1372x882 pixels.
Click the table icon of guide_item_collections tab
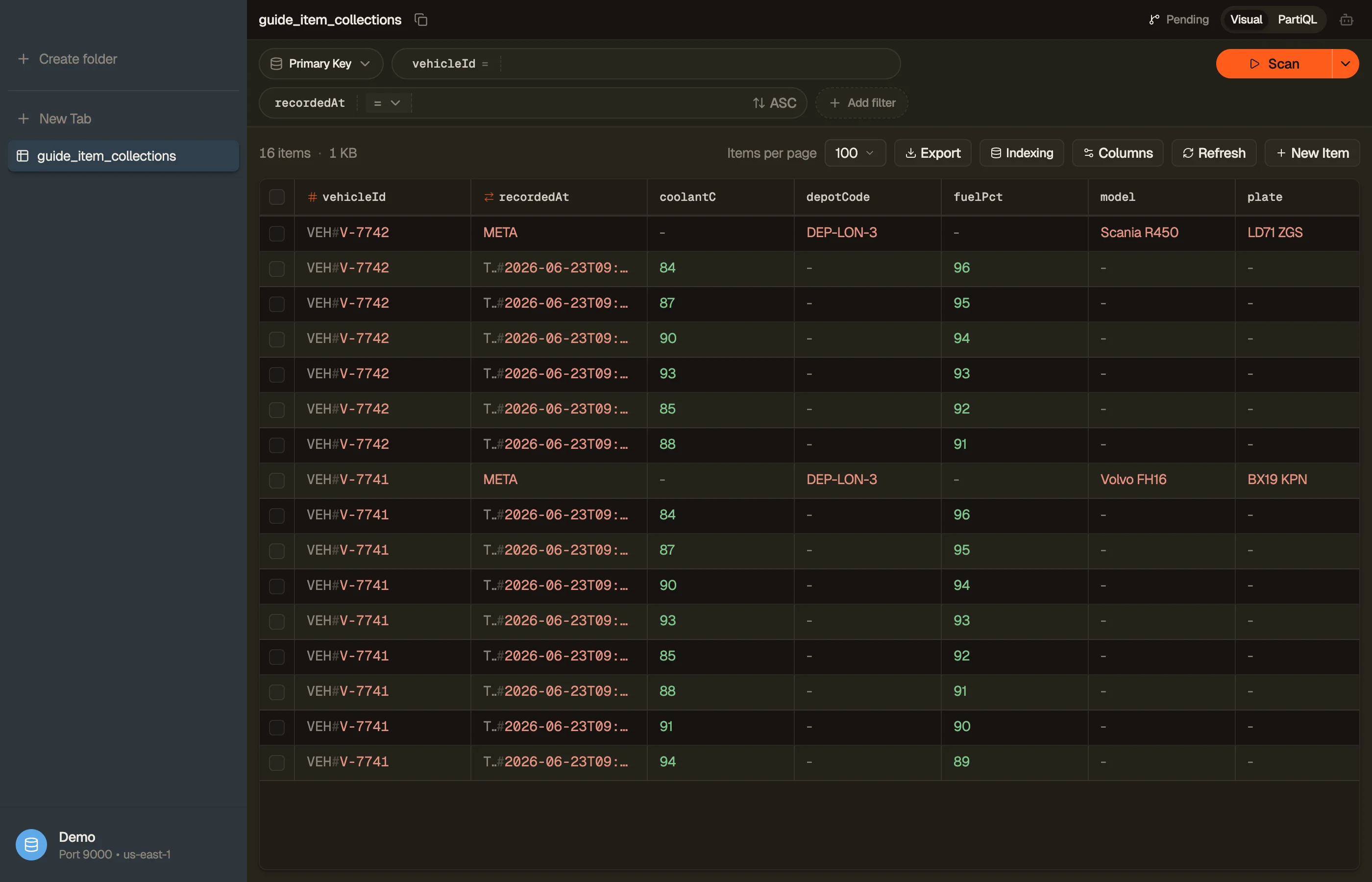coord(23,156)
